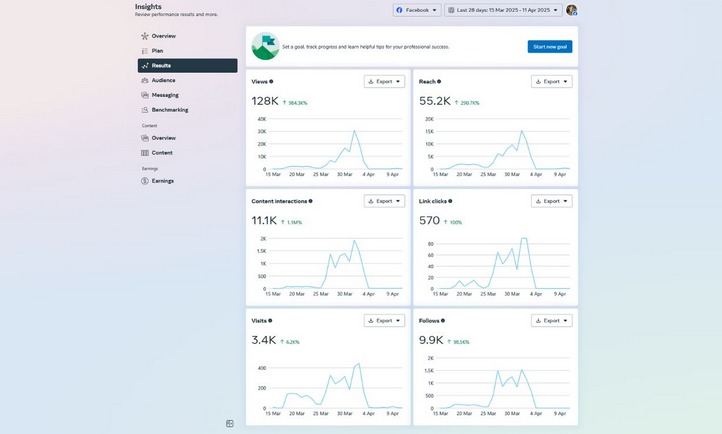Image resolution: width=722 pixels, height=434 pixels.
Task: Click the Plan icon in sidebar
Action: click(145, 51)
